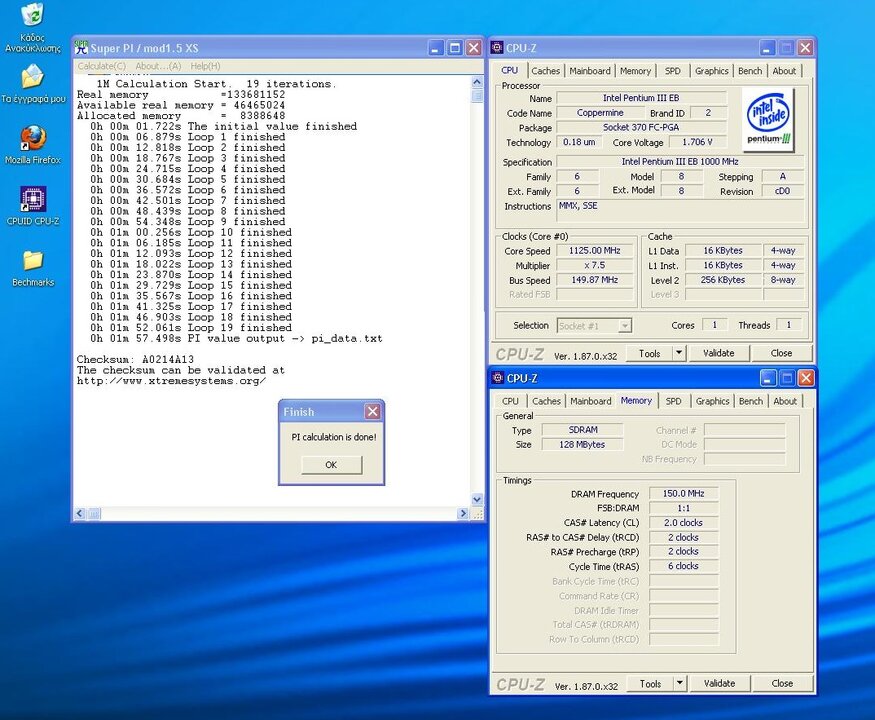
Task: Launch Mozilla Firefox from the desktop
Action: pos(32,145)
